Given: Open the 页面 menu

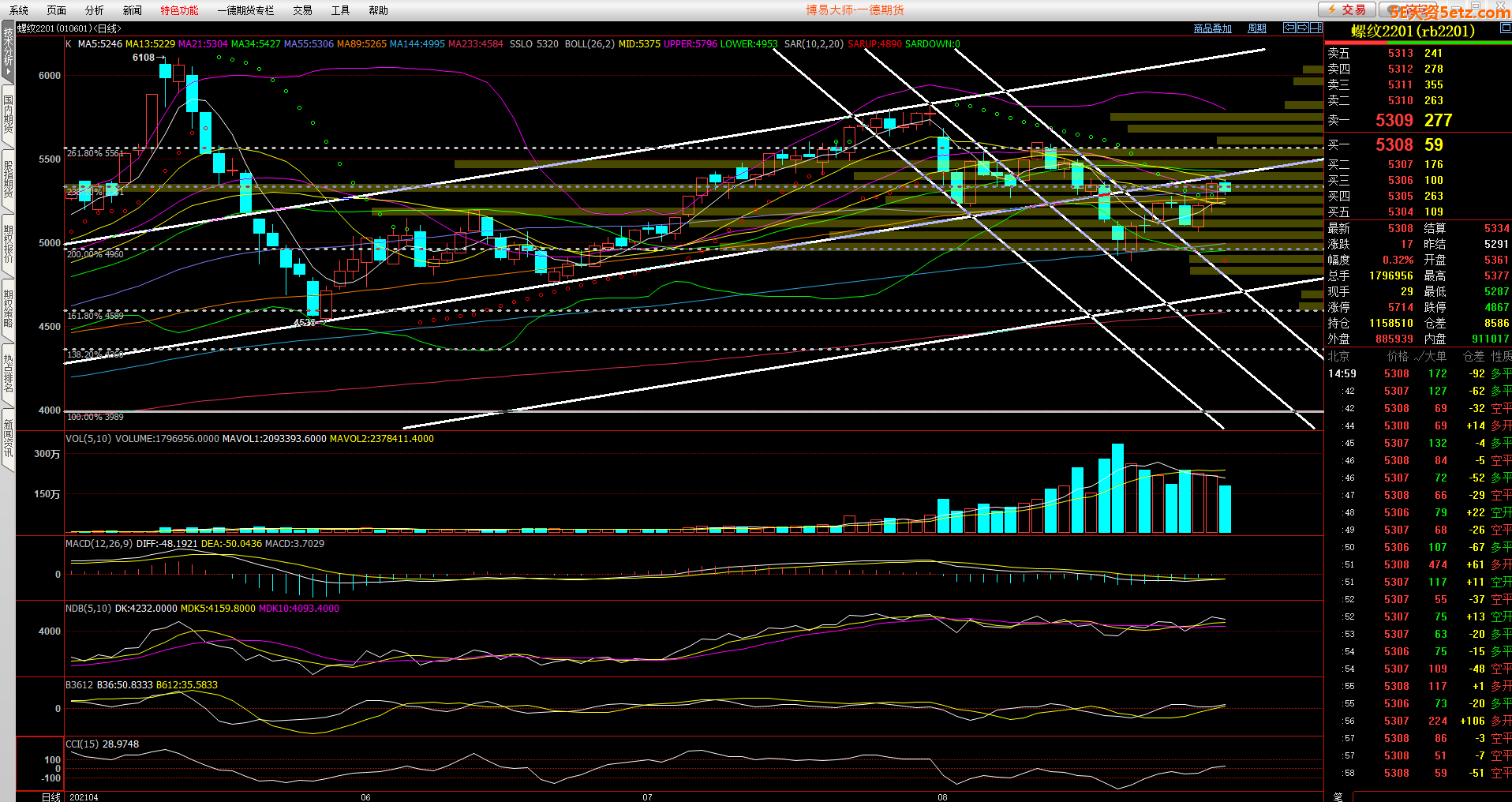Looking at the screenshot, I should tap(57, 10).
